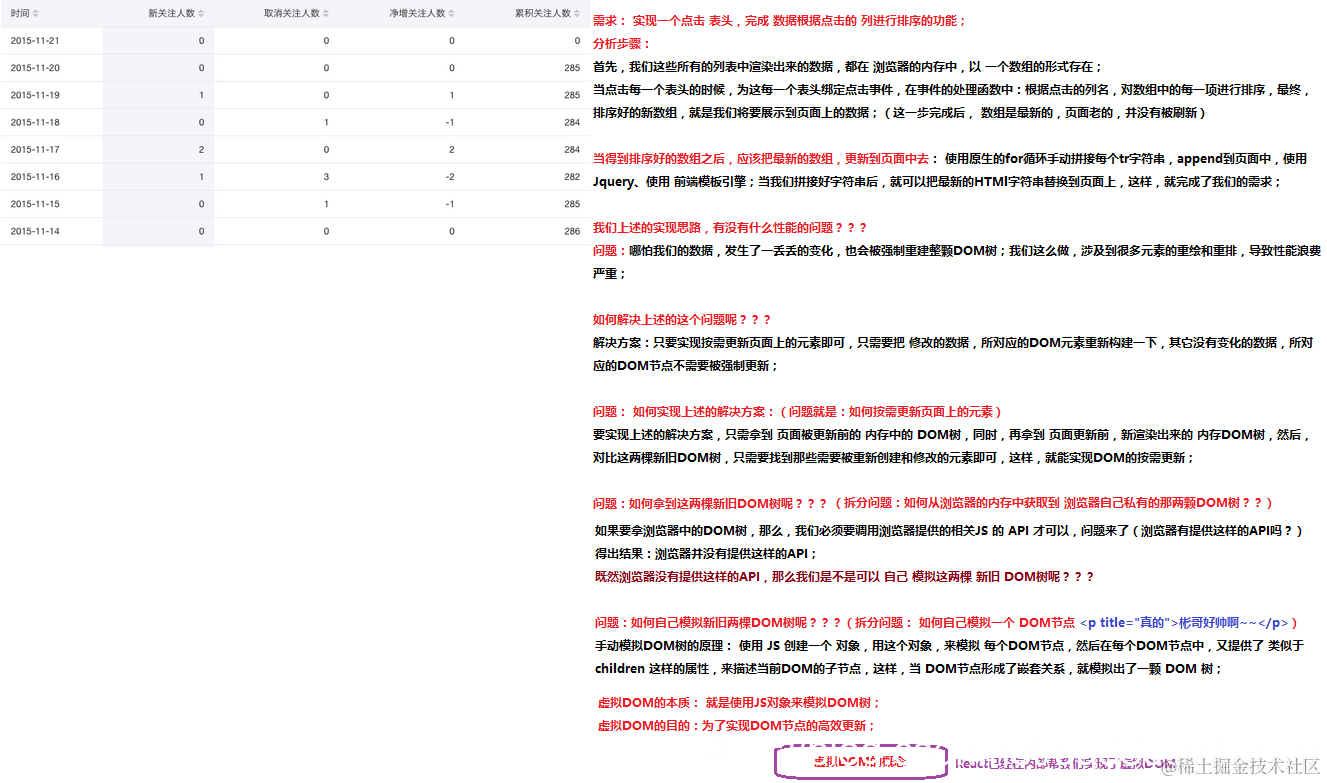
Task: Click the sort arrows beside 时间 header
Action: tap(36, 13)
